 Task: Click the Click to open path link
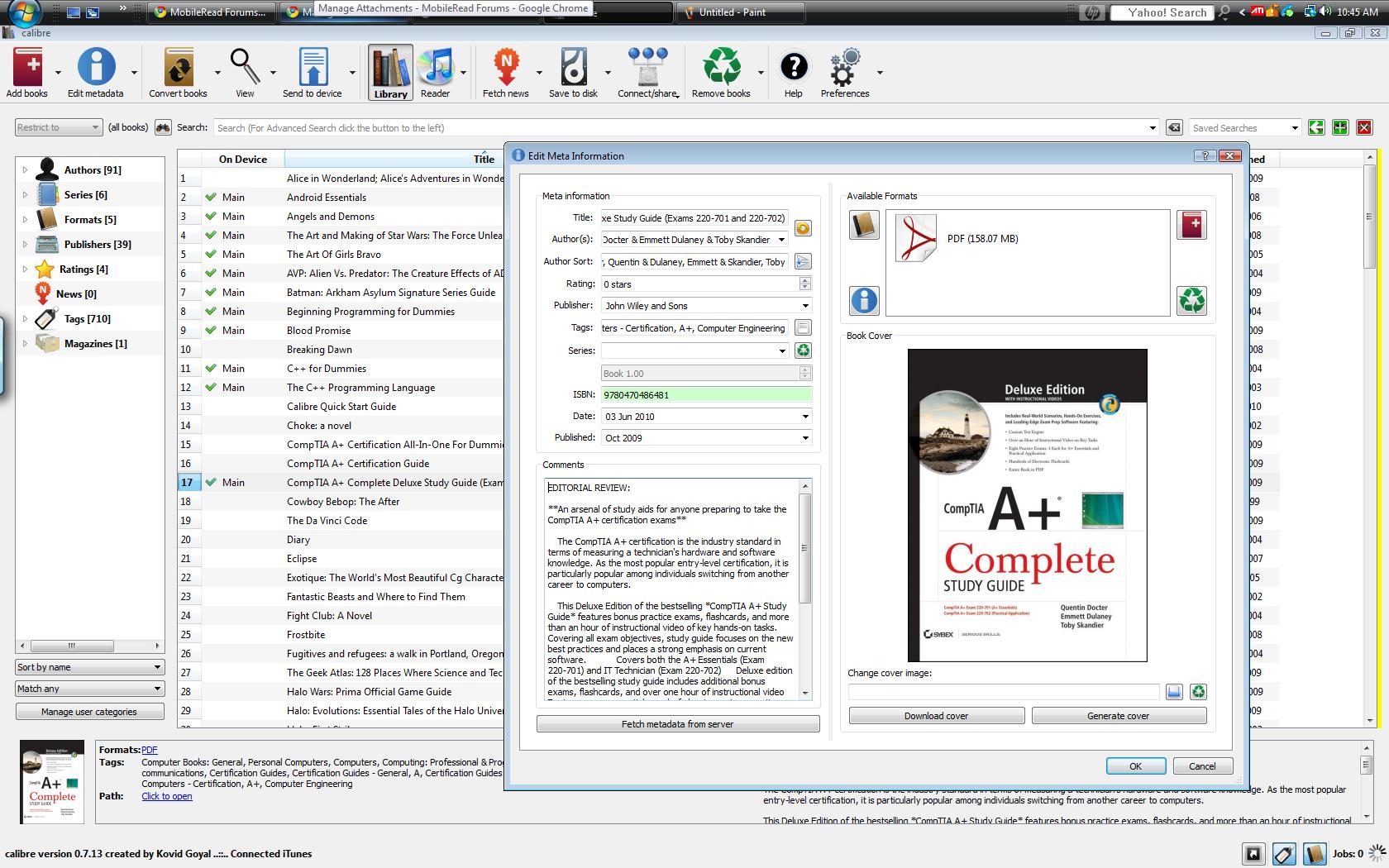(x=166, y=796)
